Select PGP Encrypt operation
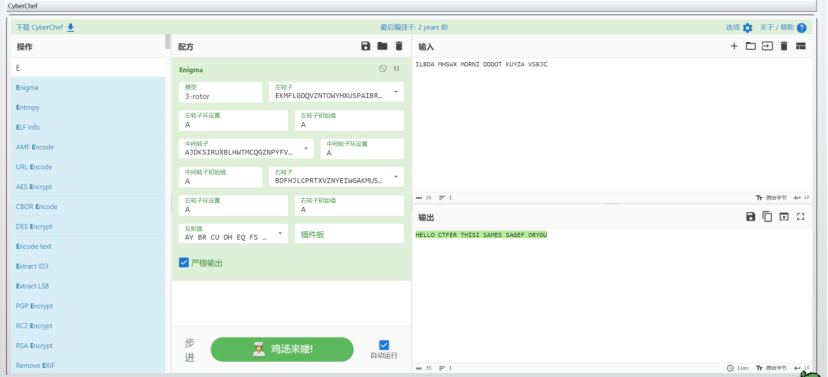This screenshot has height=377, width=828. click(88, 306)
